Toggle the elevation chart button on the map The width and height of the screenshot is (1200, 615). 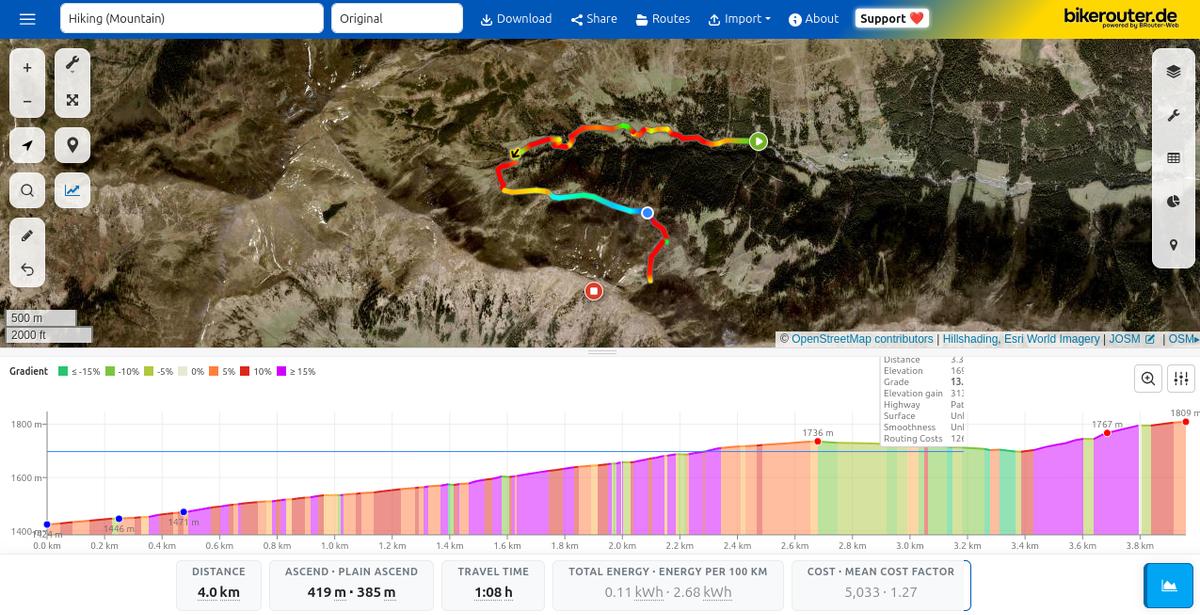[x=72, y=190]
